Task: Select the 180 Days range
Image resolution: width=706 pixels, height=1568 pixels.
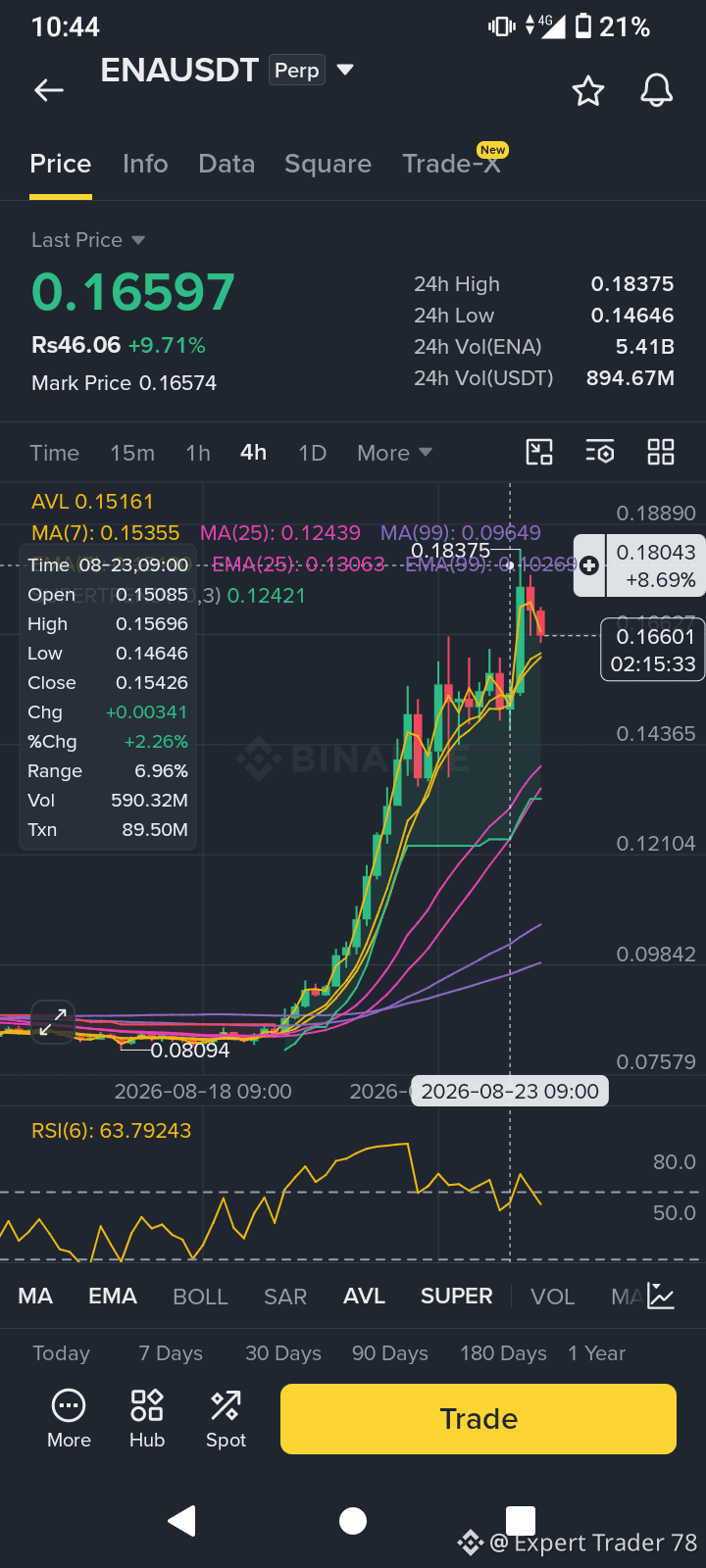Action: pyautogui.click(x=503, y=1353)
